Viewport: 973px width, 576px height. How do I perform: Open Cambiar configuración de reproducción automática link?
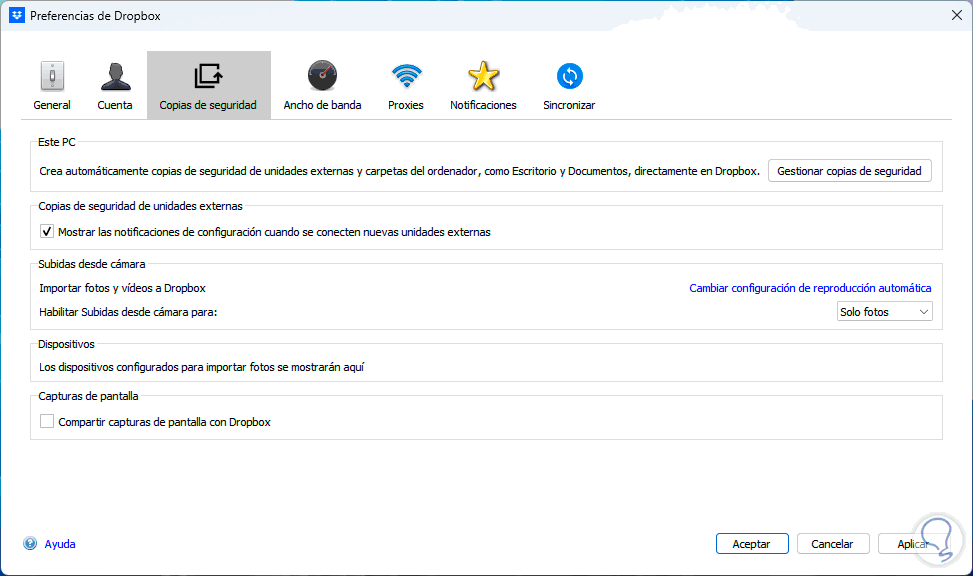[810, 288]
